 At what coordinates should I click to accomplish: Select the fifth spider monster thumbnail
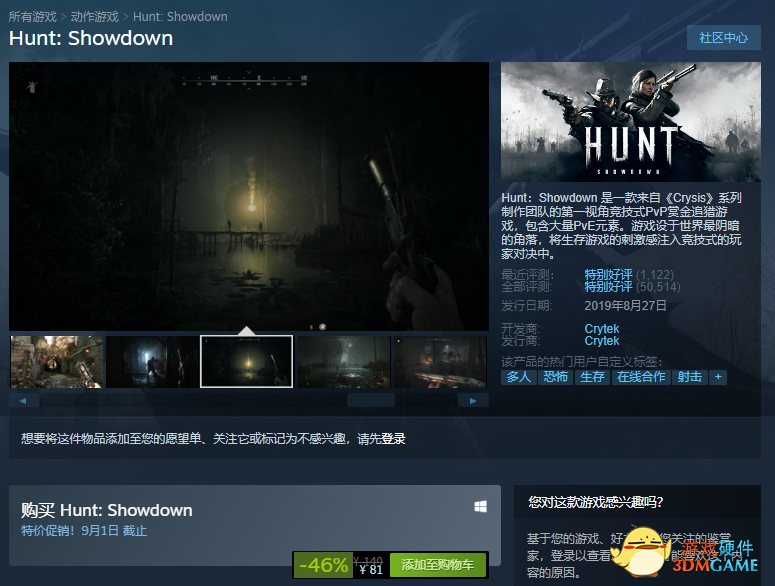440,362
